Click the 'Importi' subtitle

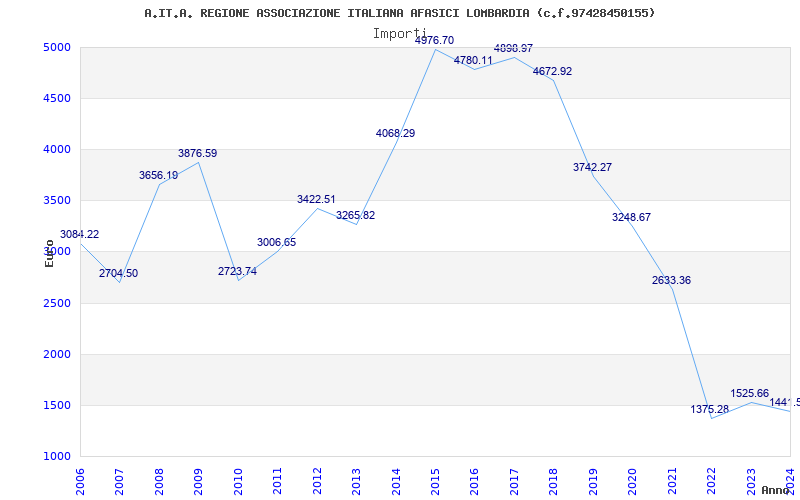[399, 34]
